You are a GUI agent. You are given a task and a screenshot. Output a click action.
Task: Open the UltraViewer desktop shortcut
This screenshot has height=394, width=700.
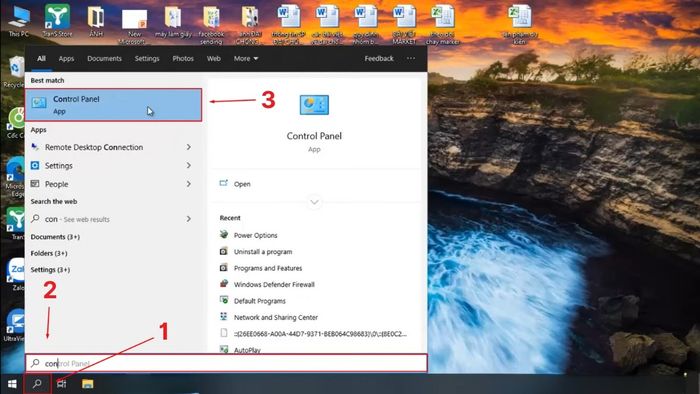[15, 324]
